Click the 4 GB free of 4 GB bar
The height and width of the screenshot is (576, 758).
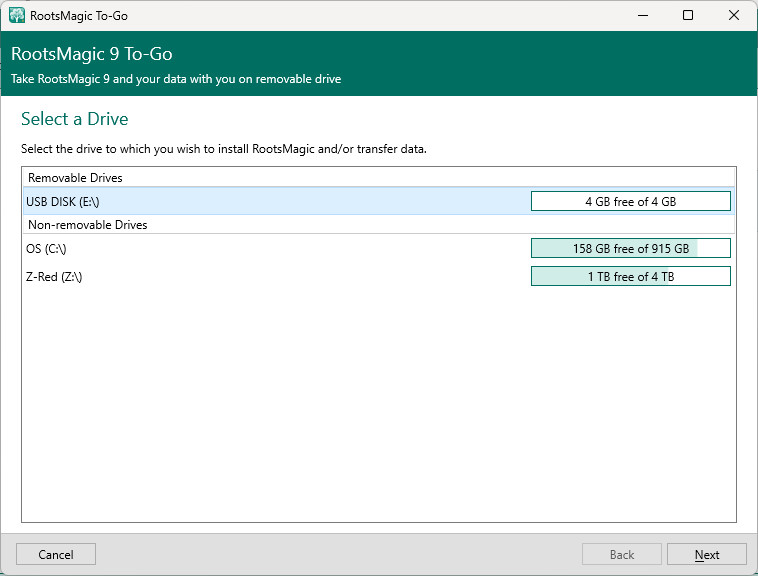pos(630,201)
